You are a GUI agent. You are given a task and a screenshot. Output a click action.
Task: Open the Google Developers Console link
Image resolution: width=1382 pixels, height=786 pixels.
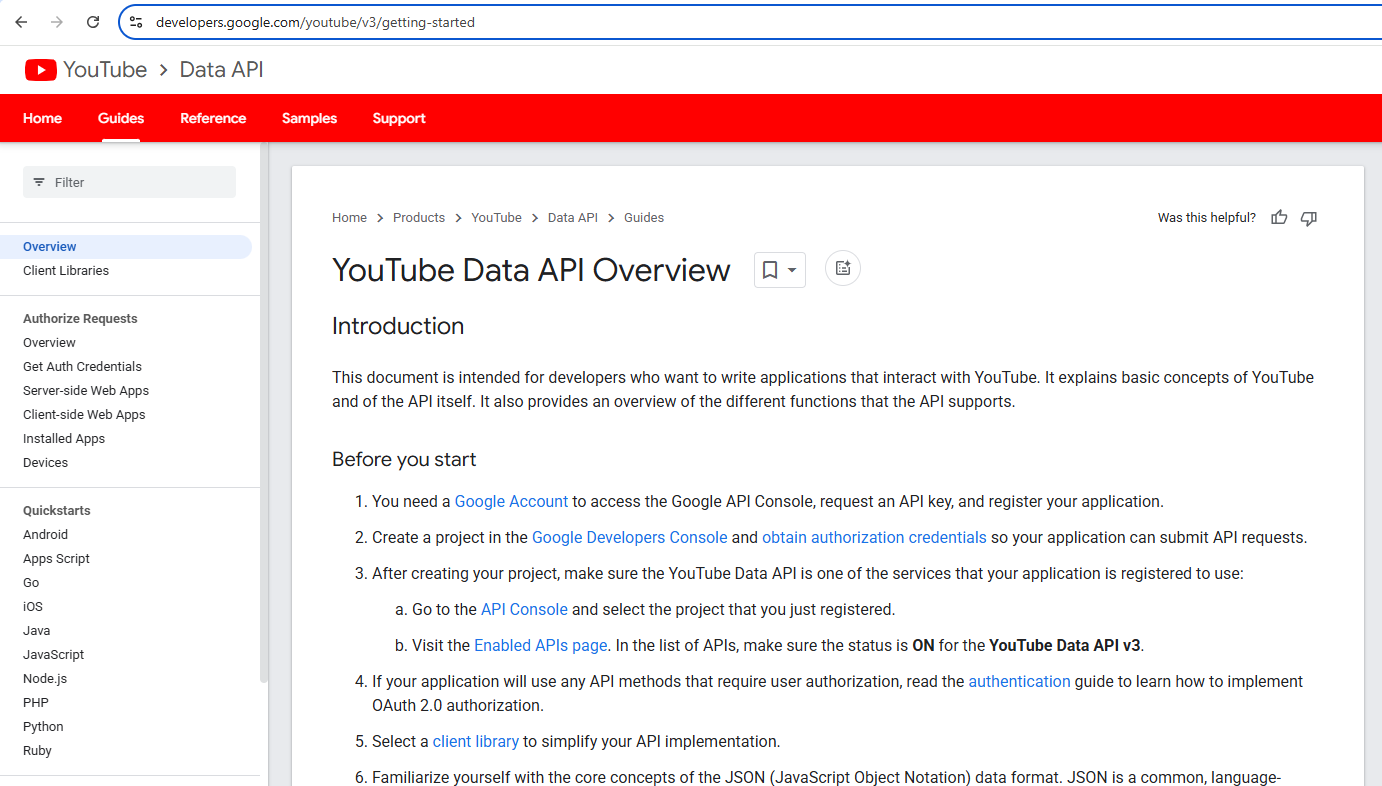point(630,537)
